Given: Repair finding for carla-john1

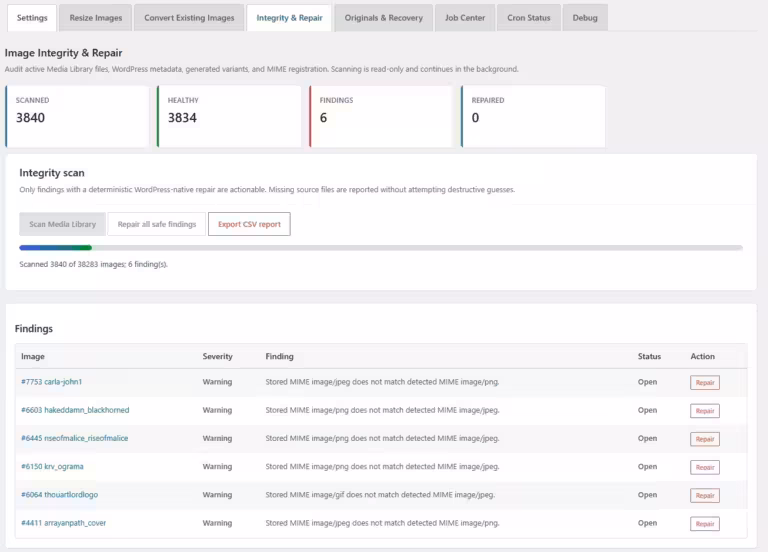Looking at the screenshot, I should pyautogui.click(x=705, y=383).
